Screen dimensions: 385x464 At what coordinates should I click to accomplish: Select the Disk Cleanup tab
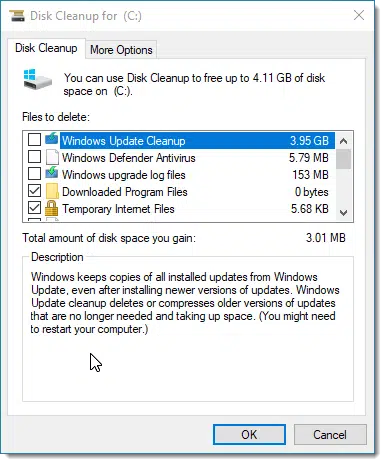pyautogui.click(x=46, y=48)
